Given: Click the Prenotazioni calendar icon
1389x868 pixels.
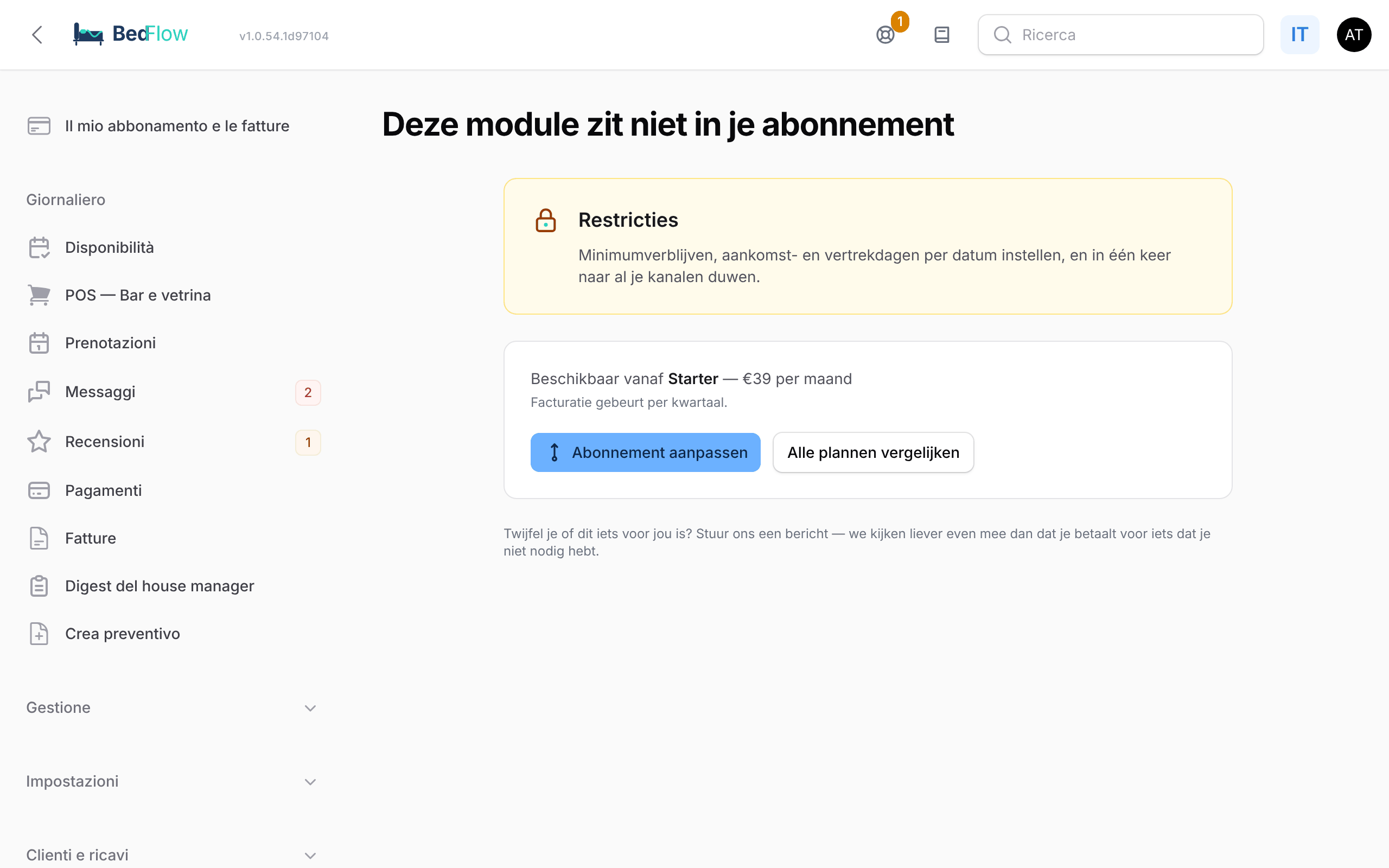Looking at the screenshot, I should 39,343.
